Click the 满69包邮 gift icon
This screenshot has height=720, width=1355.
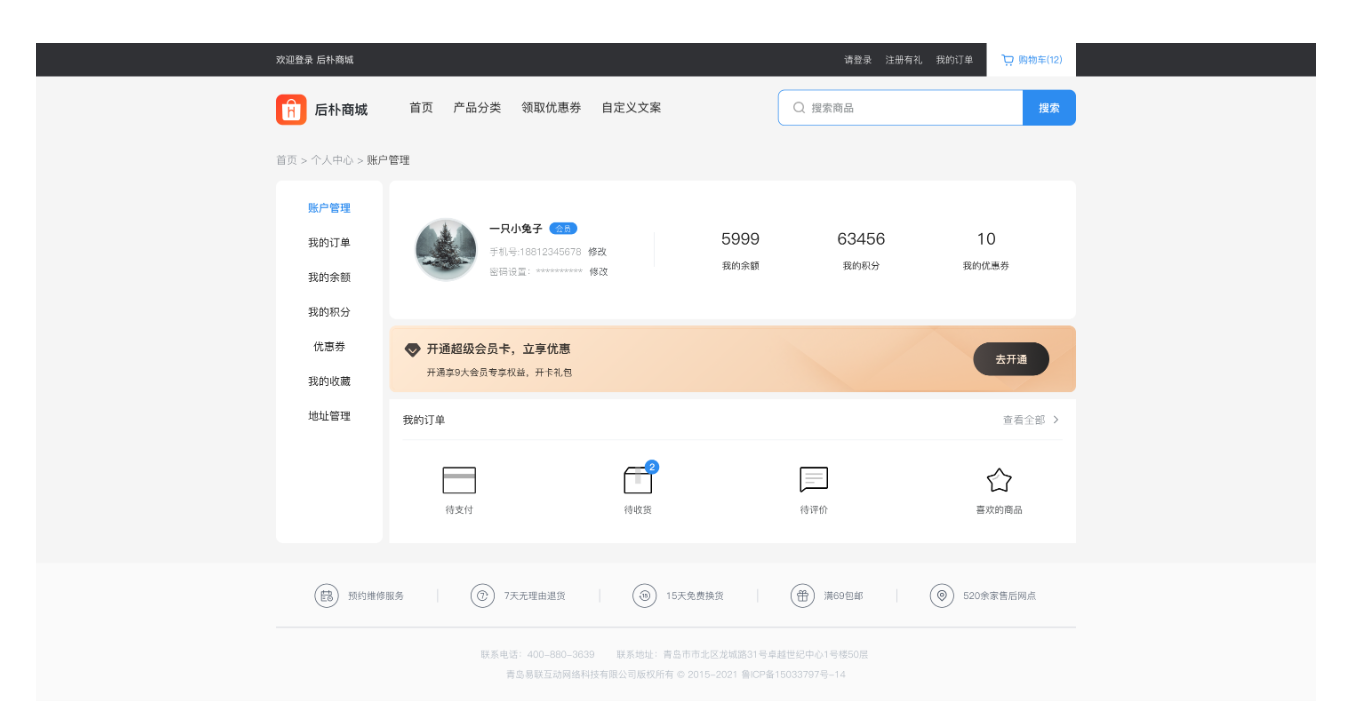pyautogui.click(x=802, y=596)
